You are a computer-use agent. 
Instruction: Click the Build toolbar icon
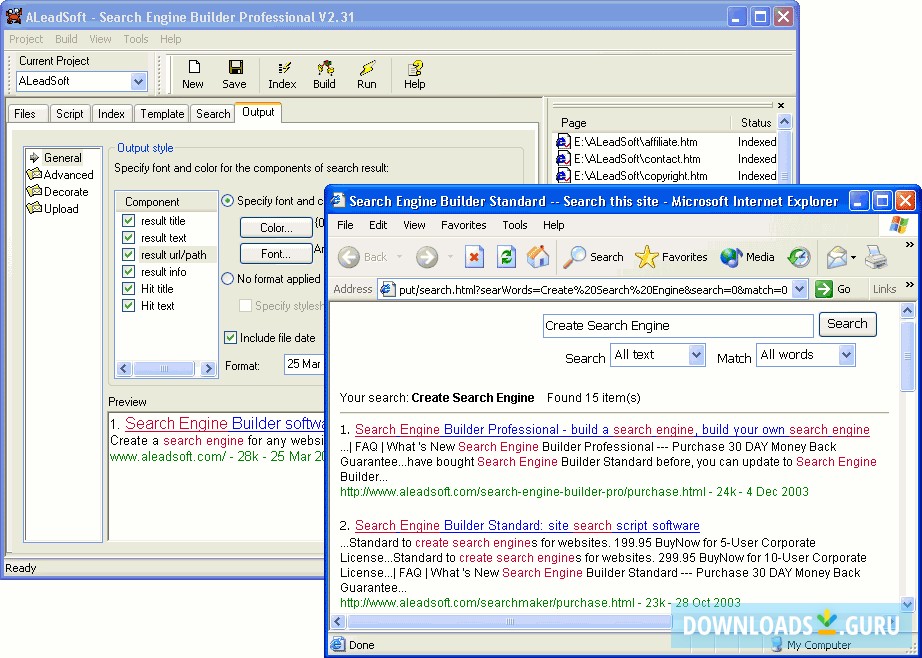click(323, 73)
